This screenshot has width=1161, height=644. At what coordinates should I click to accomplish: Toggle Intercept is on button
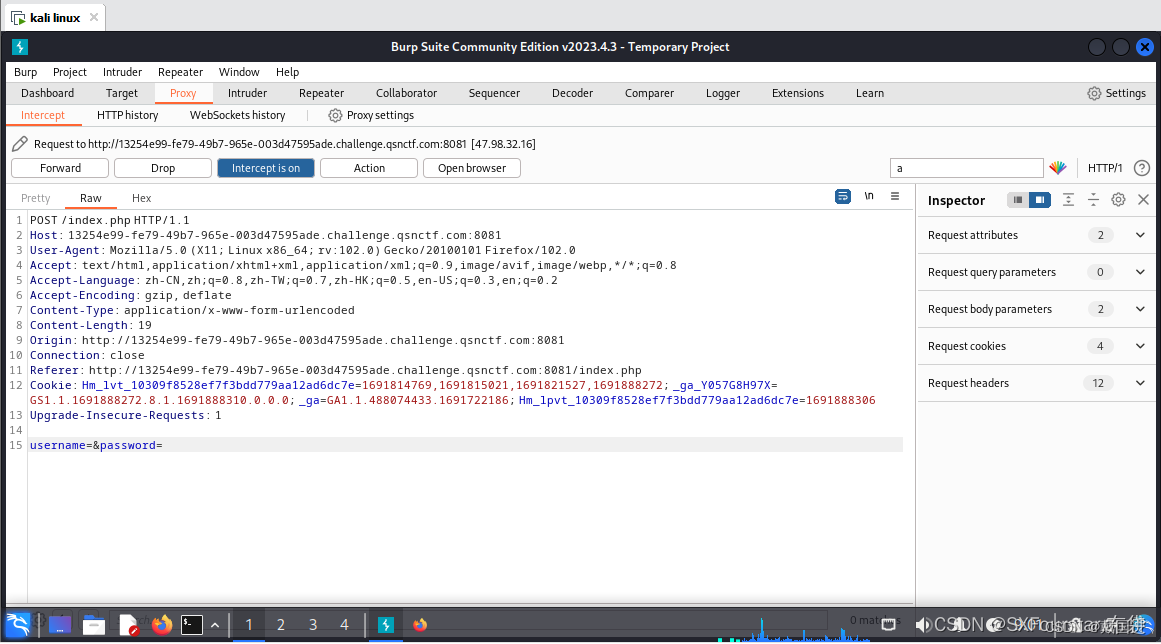266,168
